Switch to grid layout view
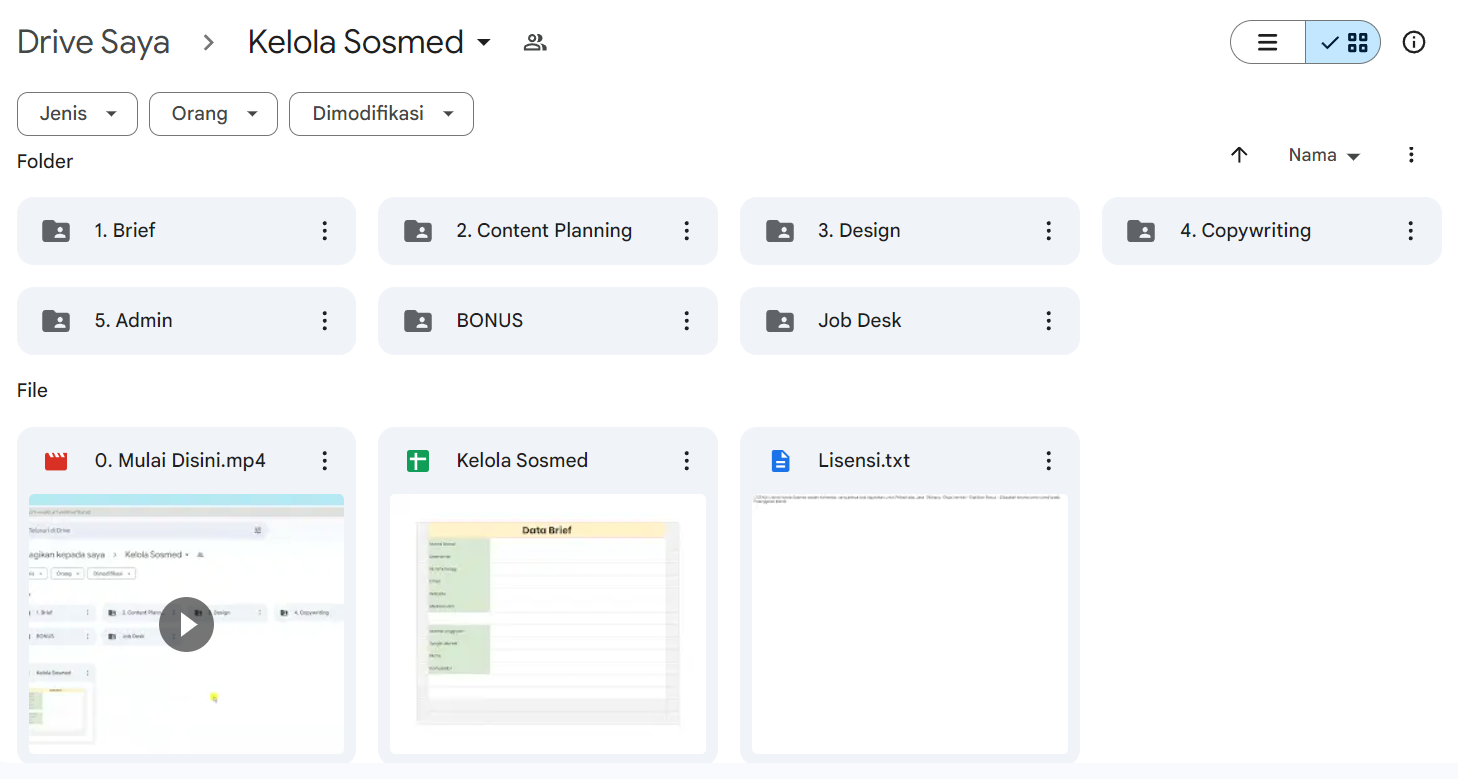The width and height of the screenshot is (1458, 779). (1344, 42)
